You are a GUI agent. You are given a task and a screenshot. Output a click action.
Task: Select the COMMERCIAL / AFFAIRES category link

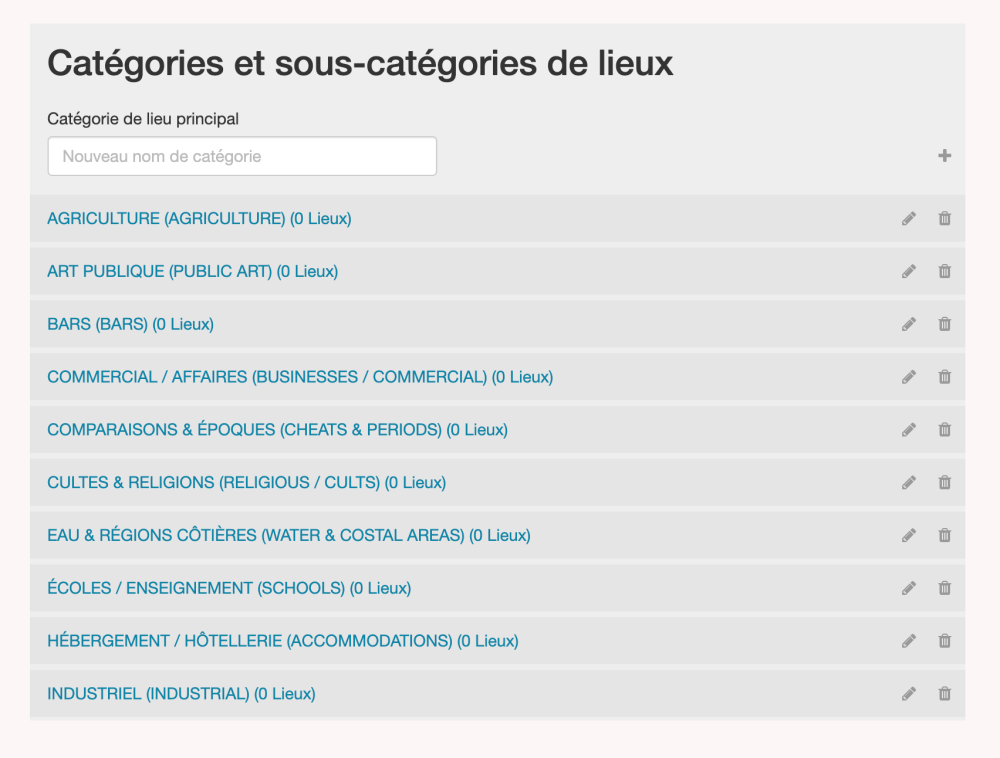click(x=300, y=377)
